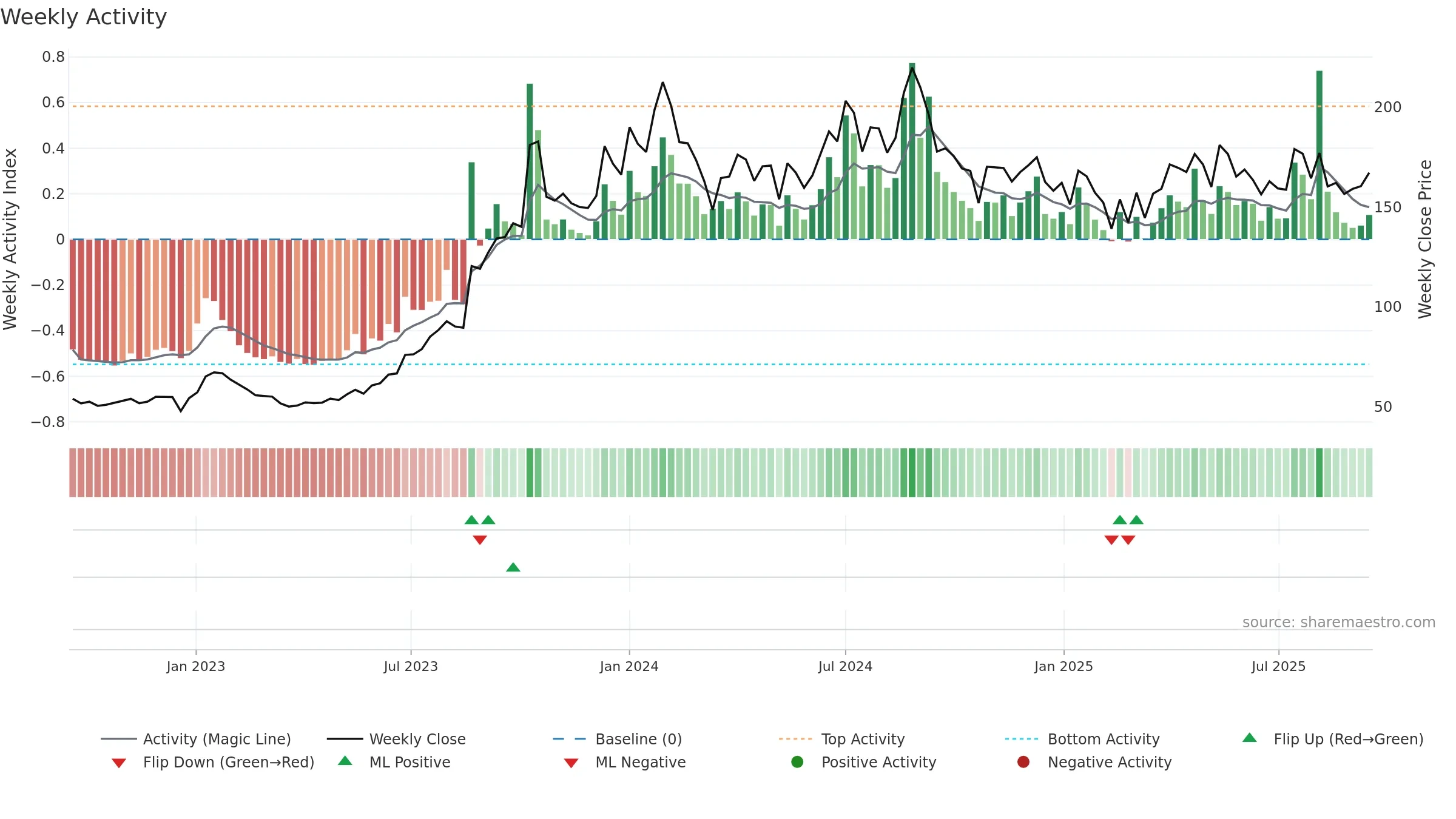Open the source: sharemaestro.com link
The width and height of the screenshot is (1456, 819).
point(1338,622)
